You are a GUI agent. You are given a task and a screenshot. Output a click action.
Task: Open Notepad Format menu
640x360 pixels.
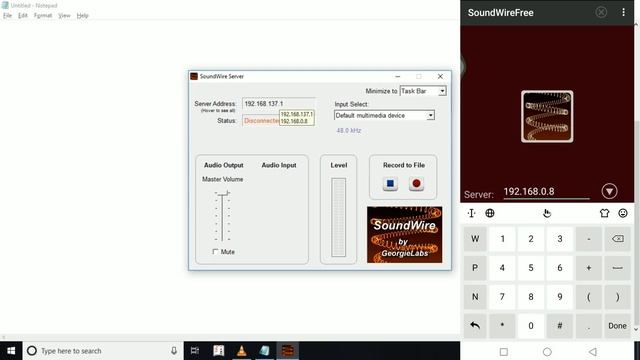(x=43, y=16)
